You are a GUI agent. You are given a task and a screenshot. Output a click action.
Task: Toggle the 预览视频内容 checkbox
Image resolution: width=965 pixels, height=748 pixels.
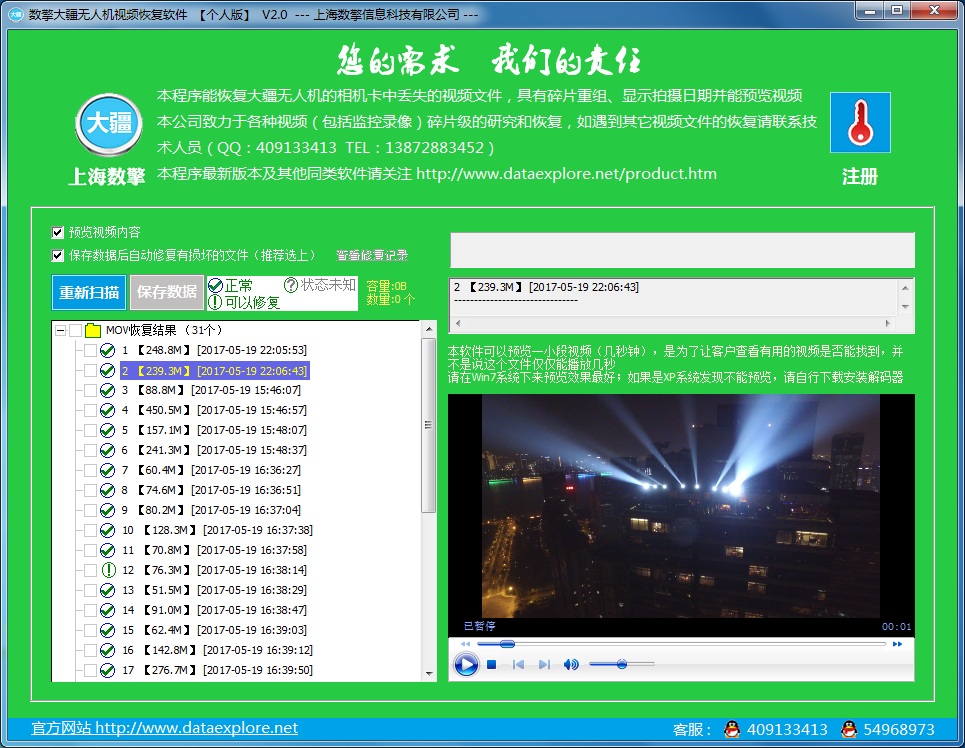[58, 232]
